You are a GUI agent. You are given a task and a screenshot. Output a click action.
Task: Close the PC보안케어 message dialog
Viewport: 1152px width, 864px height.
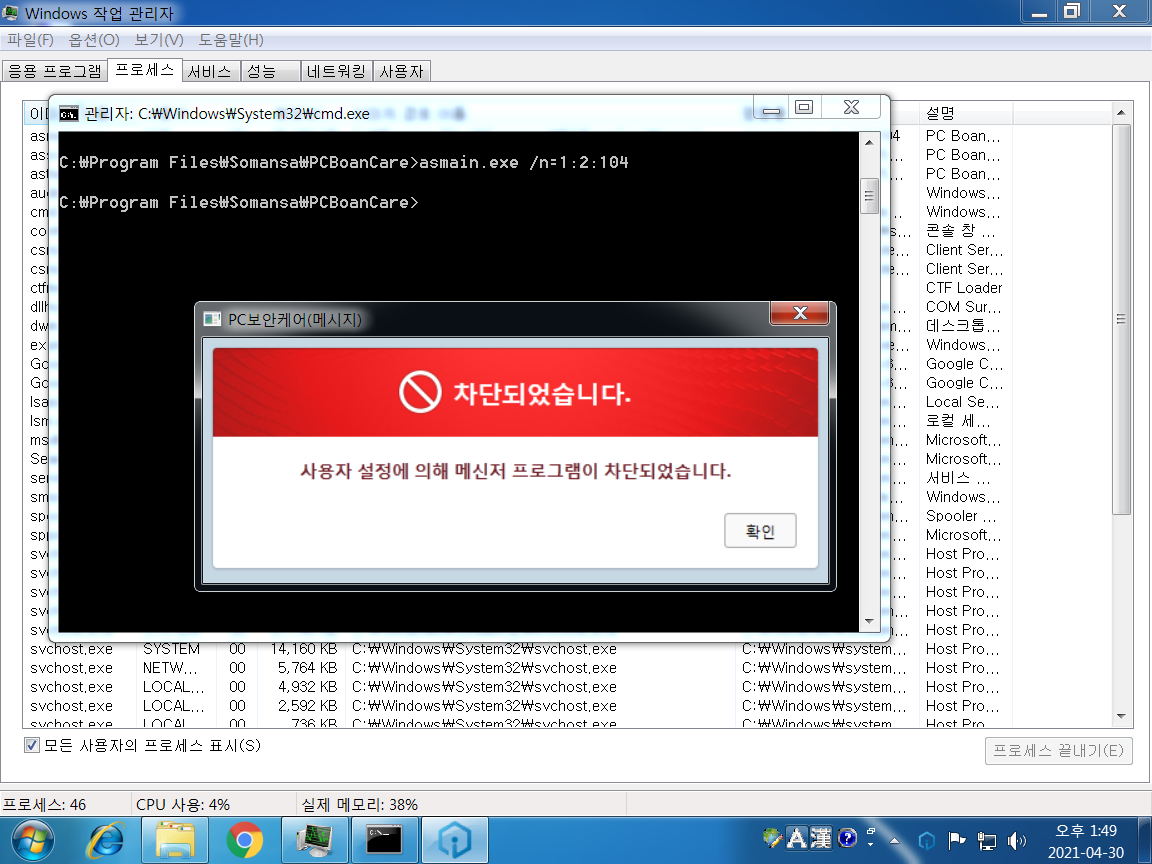[799, 313]
